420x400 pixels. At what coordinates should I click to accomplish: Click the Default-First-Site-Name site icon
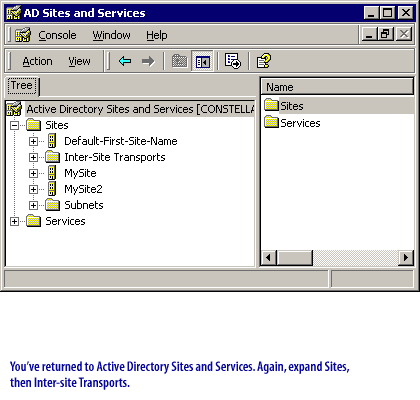tap(52, 141)
